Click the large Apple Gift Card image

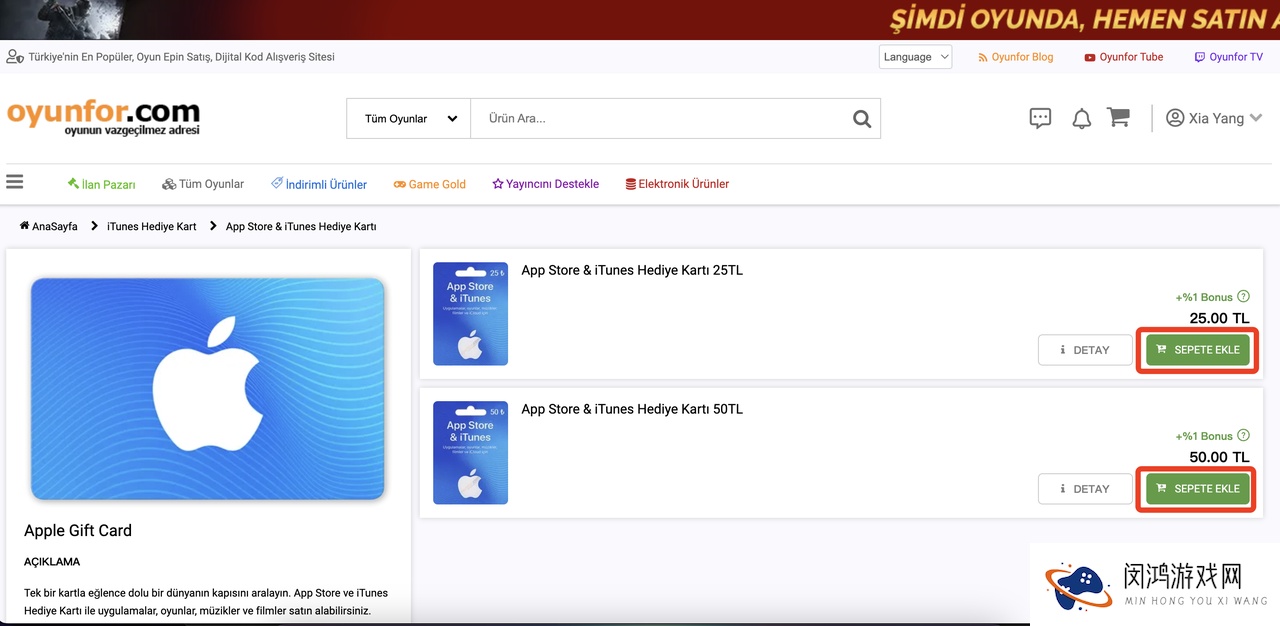(208, 388)
